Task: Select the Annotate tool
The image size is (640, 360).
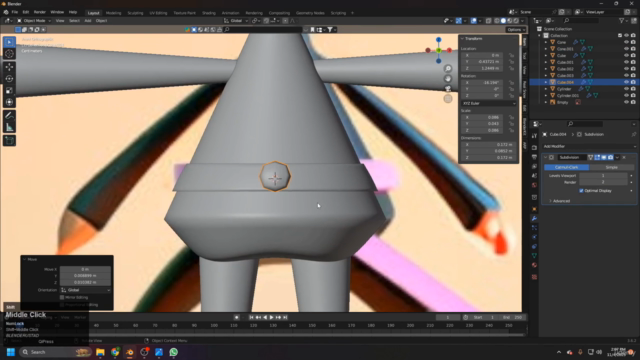Action: click(x=9, y=116)
